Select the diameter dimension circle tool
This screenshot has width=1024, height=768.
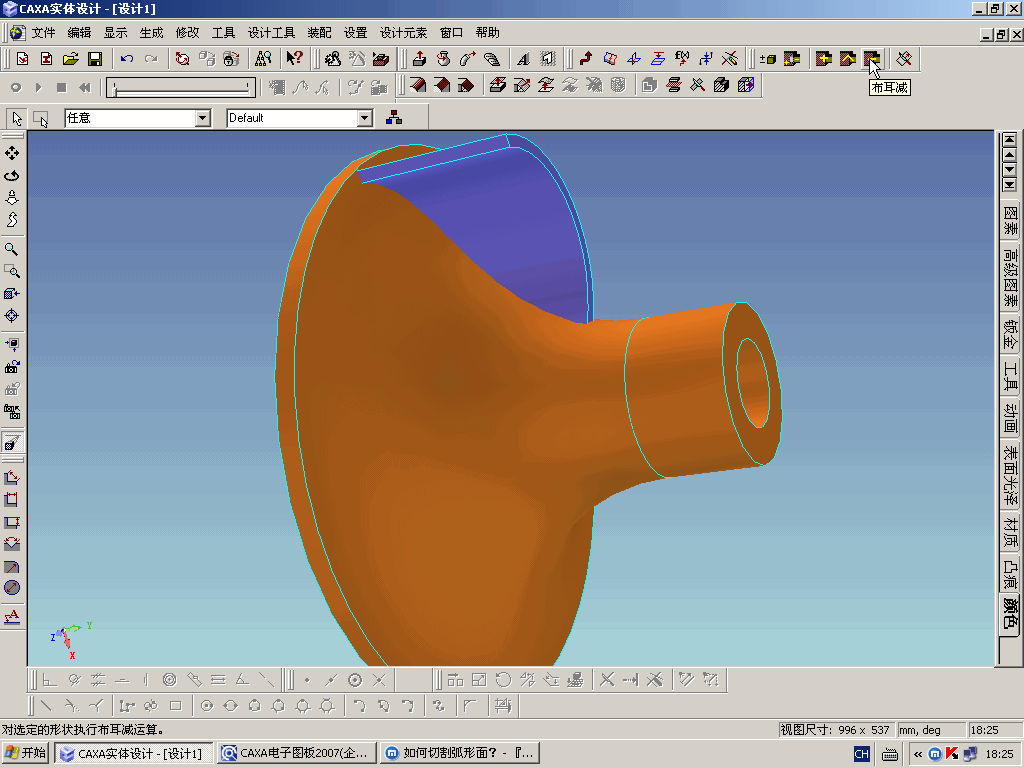pyautogui.click(x=12, y=588)
